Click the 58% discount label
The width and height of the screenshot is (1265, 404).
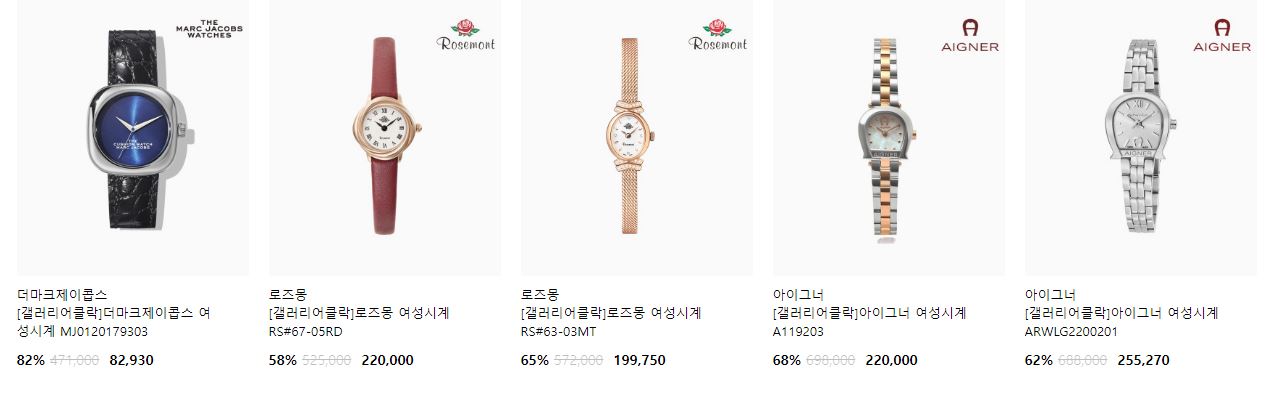click(283, 360)
